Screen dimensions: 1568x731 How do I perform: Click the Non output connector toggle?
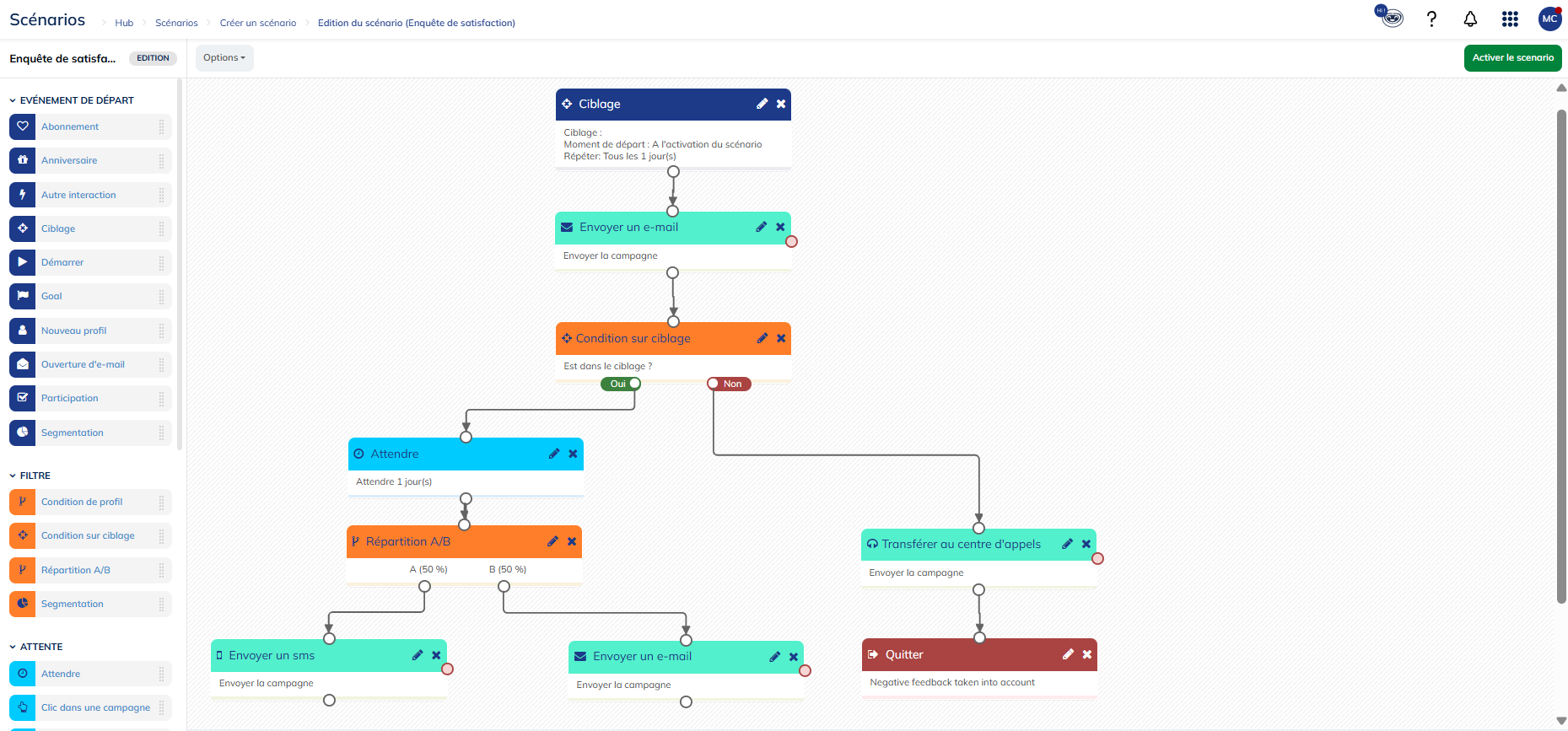click(714, 384)
